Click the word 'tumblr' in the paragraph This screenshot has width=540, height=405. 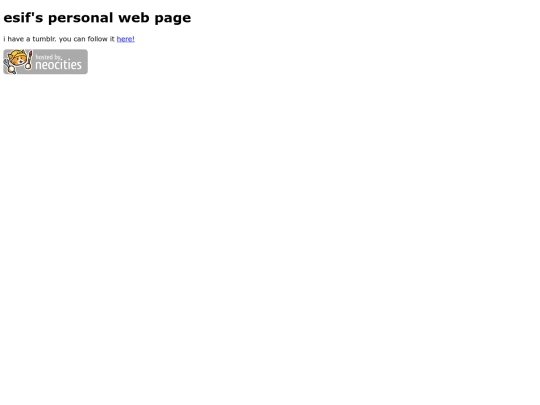[x=44, y=39]
